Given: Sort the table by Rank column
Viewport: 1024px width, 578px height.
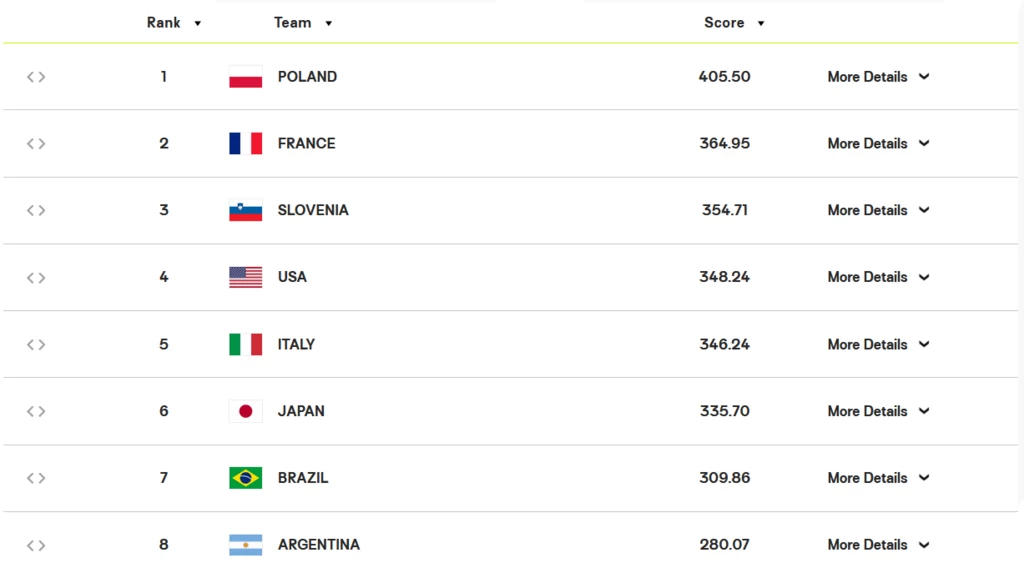Looking at the screenshot, I should pyautogui.click(x=174, y=23).
